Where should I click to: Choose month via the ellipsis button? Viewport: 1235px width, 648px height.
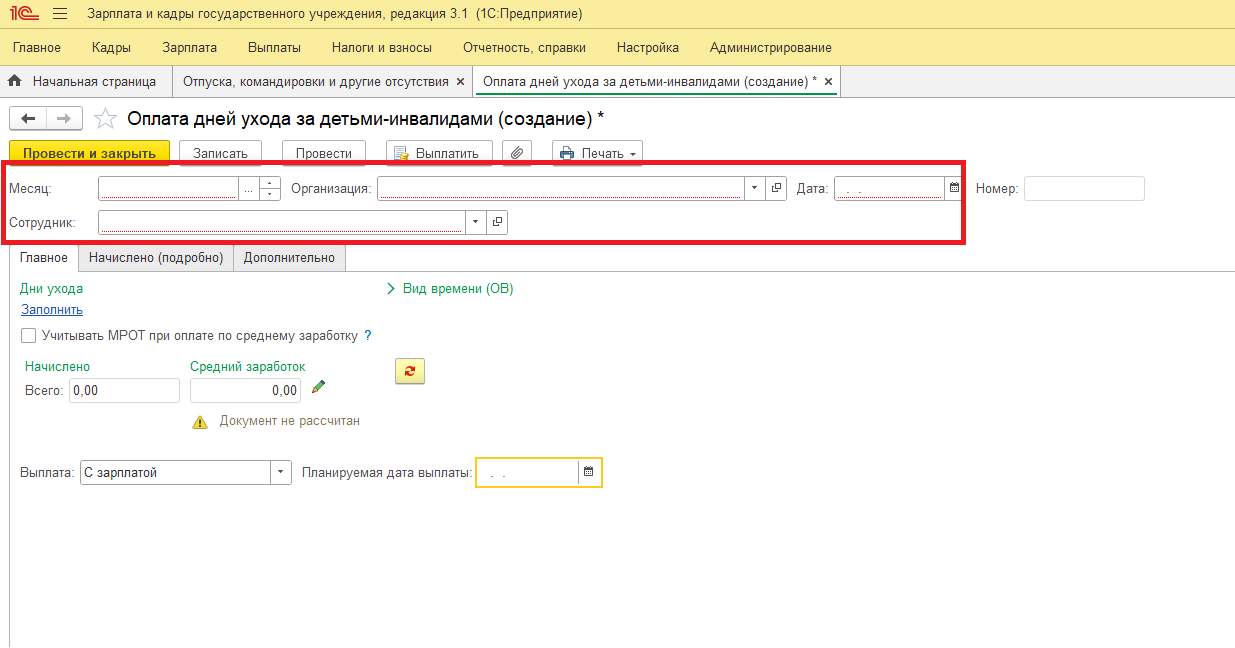click(x=249, y=188)
